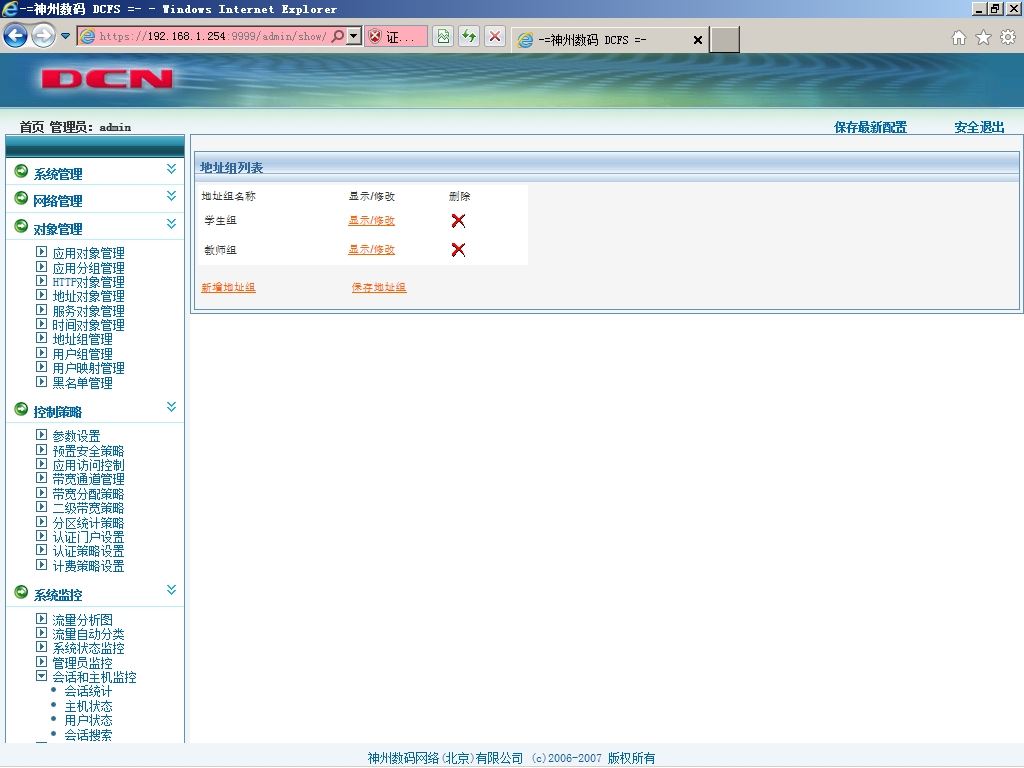Click arrow icon beside 用户组管理
Image resolution: width=1024 pixels, height=768 pixels.
click(41, 353)
